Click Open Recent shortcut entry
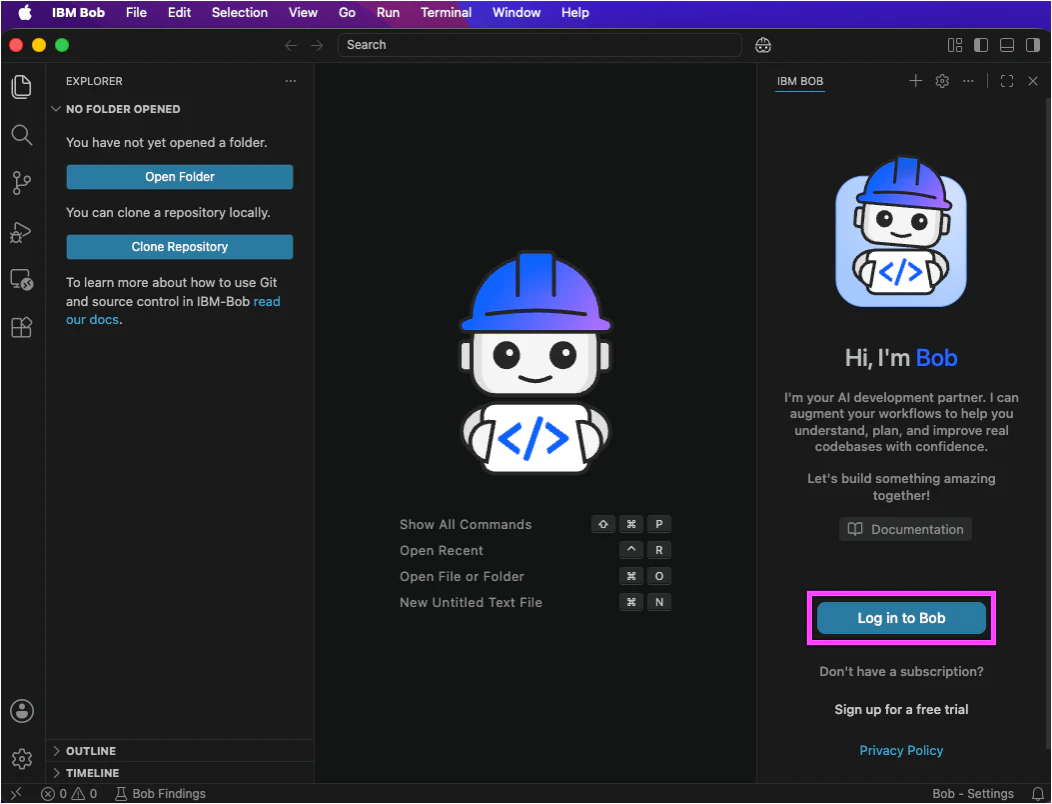The width and height of the screenshot is (1052, 804). point(535,550)
